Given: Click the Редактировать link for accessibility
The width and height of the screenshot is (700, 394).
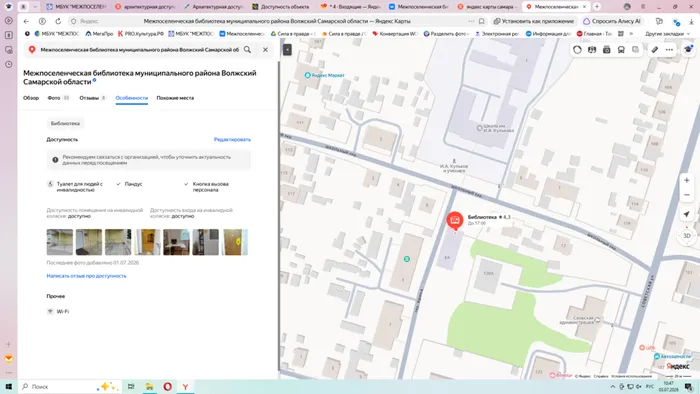Looking at the screenshot, I should pos(232,139).
